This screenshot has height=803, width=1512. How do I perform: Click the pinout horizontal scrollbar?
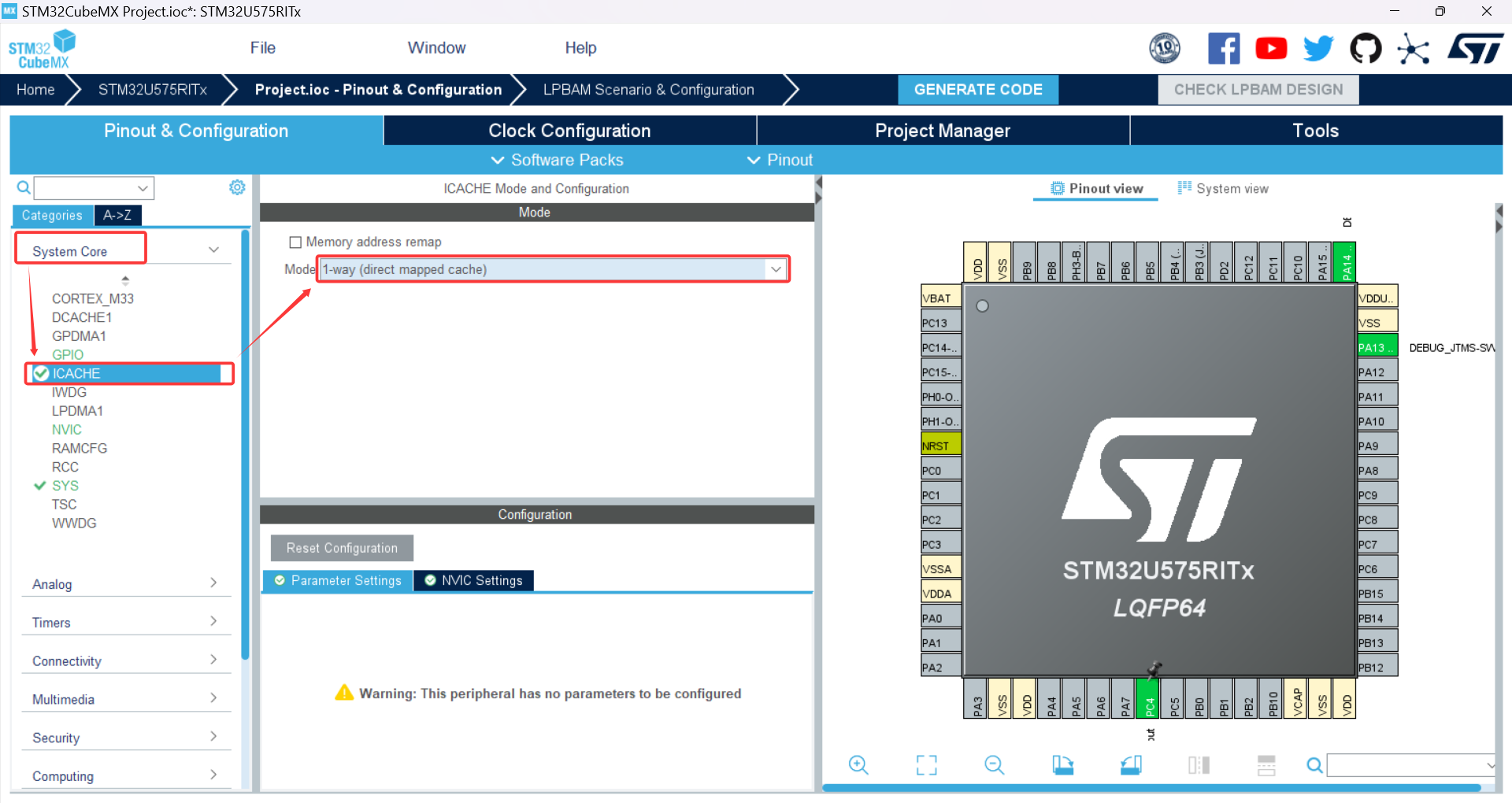(1152, 787)
